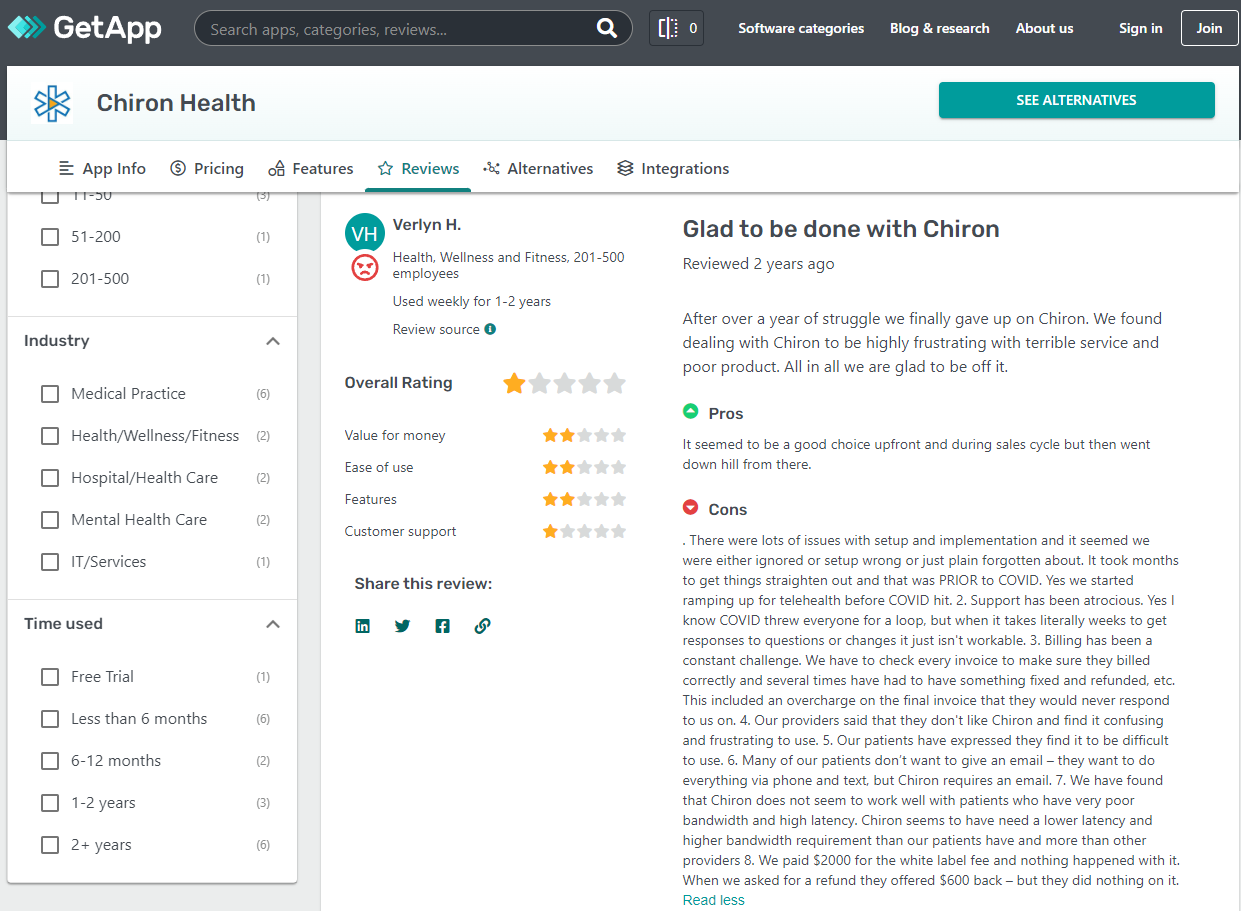
Task: Click the Overall Rating stars
Action: (x=564, y=383)
